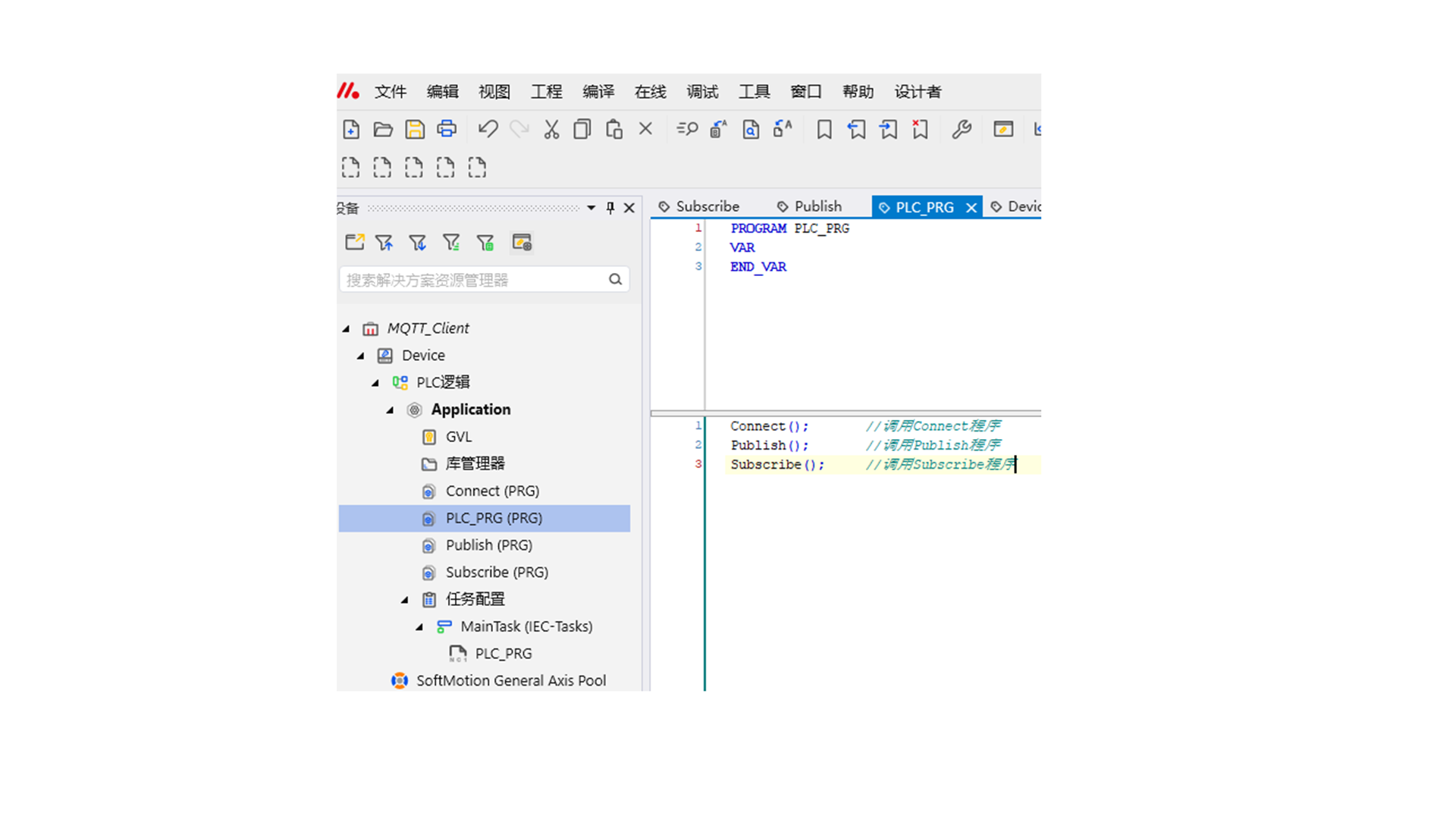Image resolution: width=1456 pixels, height=819 pixels.
Task: Open the 在线 menu
Action: coord(651,92)
